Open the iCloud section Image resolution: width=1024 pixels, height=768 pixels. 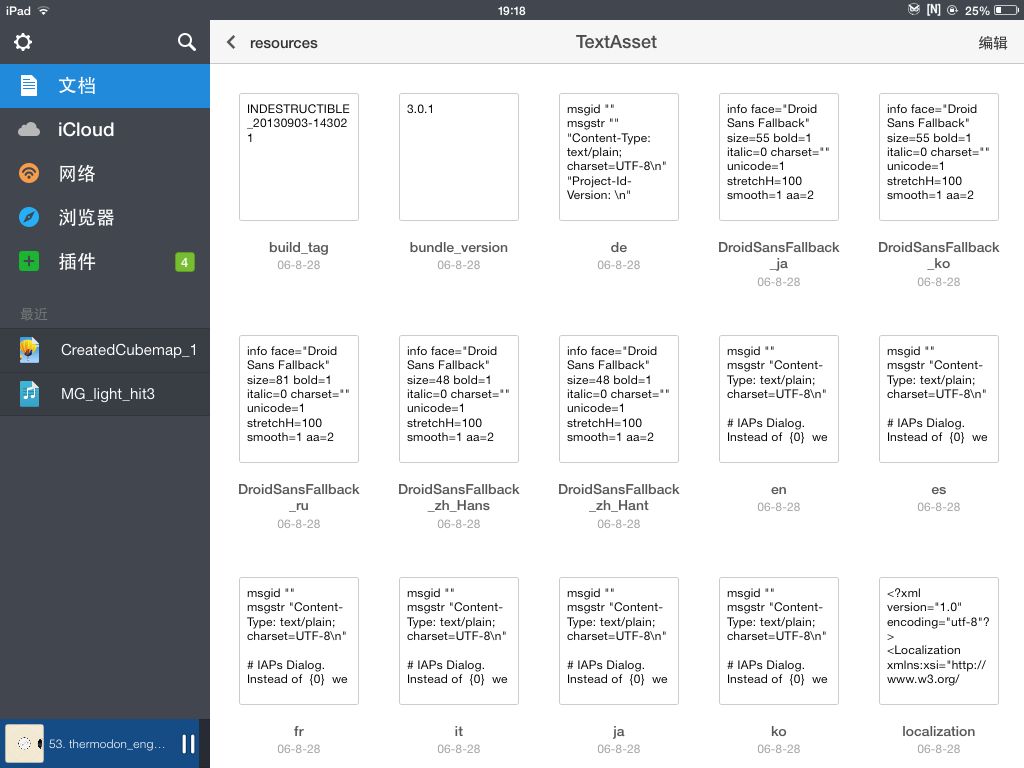tap(104, 129)
